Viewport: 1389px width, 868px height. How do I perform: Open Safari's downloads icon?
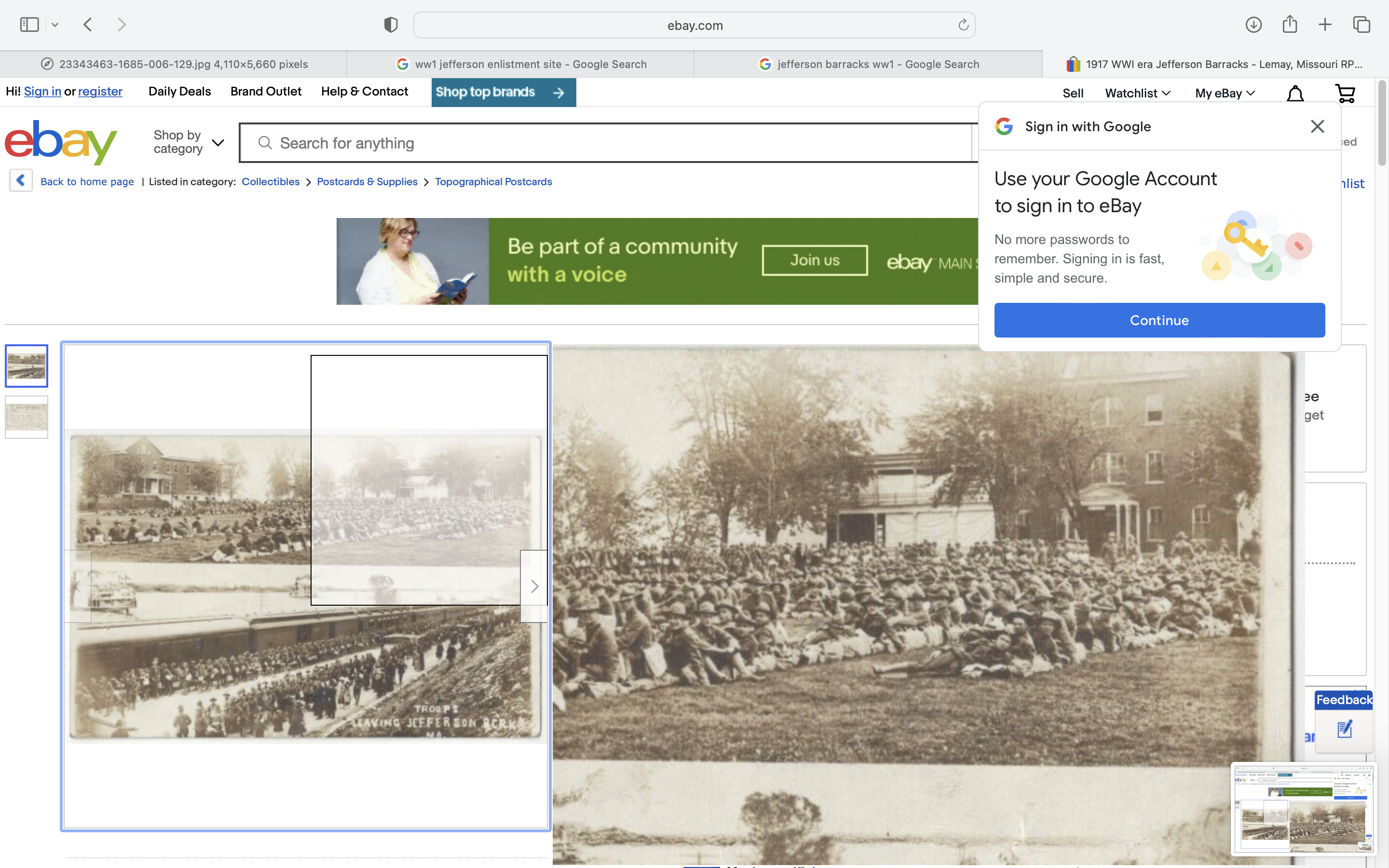1253,25
